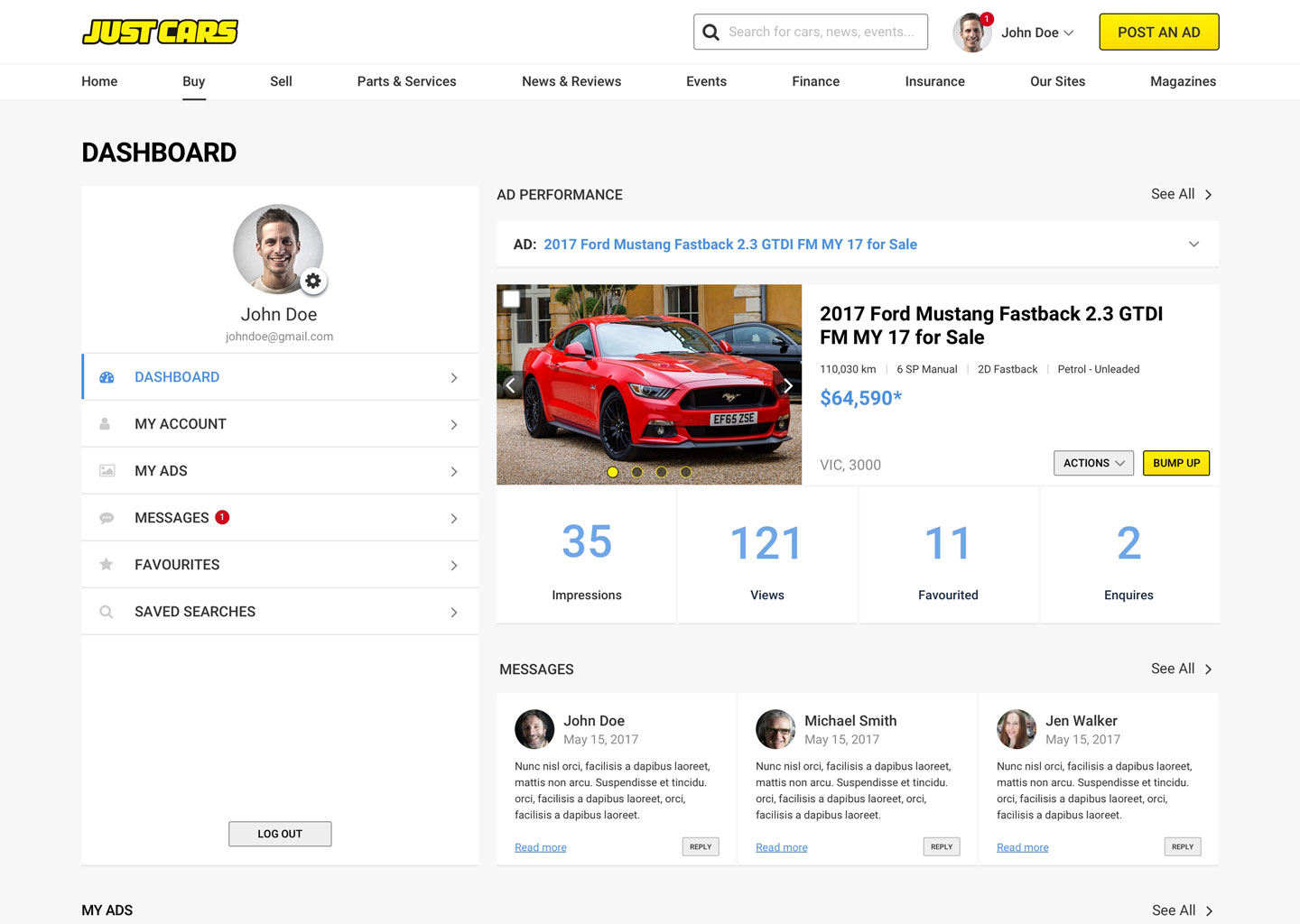Image resolution: width=1300 pixels, height=924 pixels.
Task: Click the BUMP UP button
Action: click(1176, 463)
